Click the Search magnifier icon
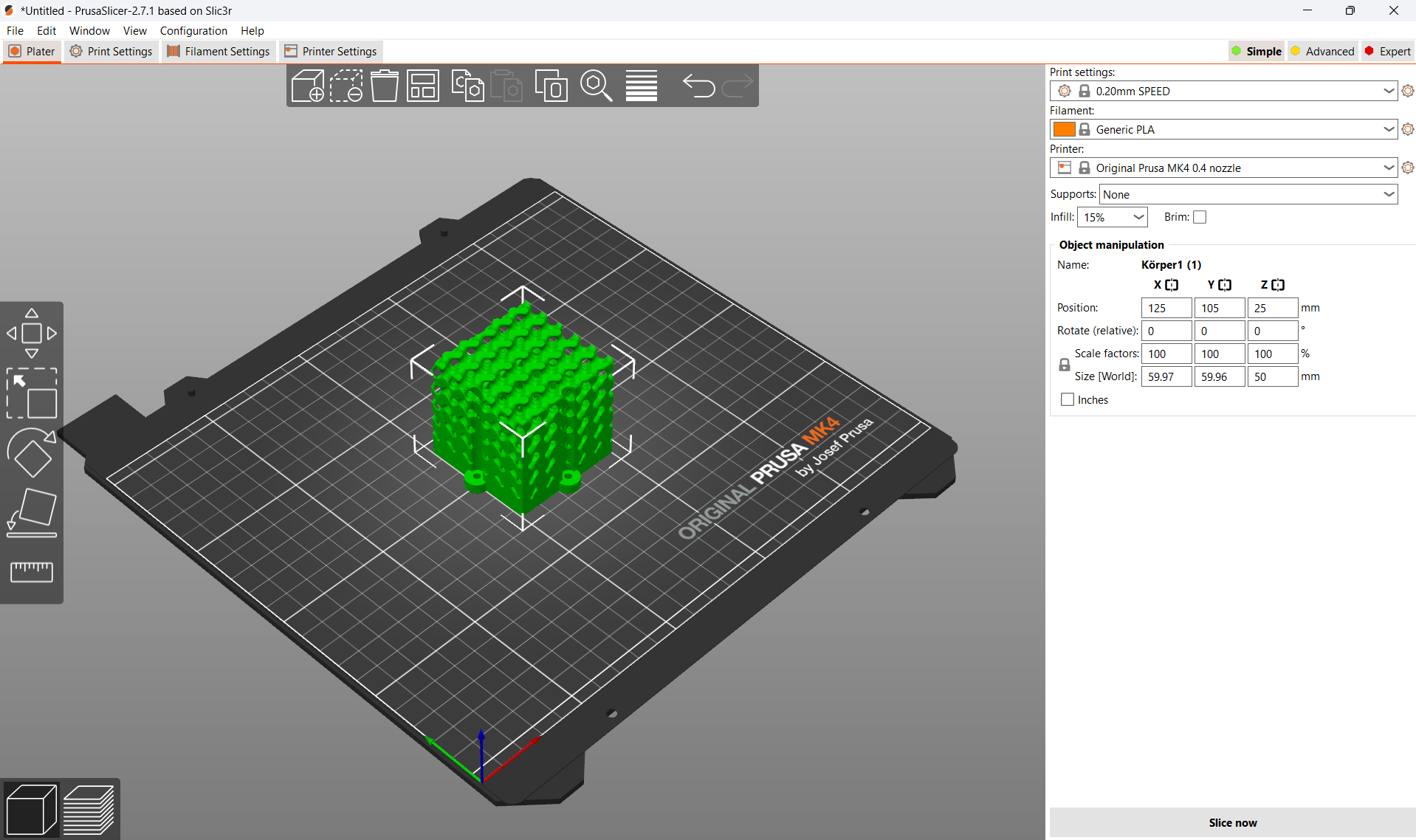This screenshot has width=1416, height=840. click(x=597, y=86)
